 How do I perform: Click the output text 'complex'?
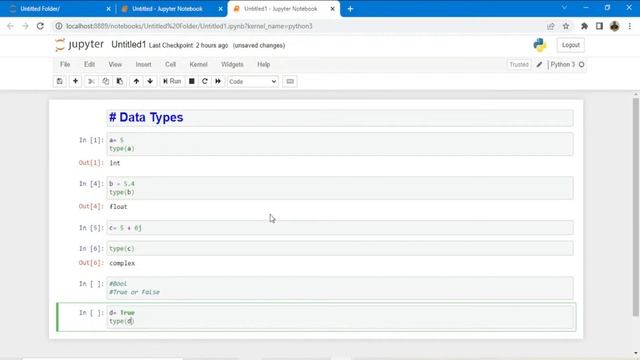click(122, 263)
